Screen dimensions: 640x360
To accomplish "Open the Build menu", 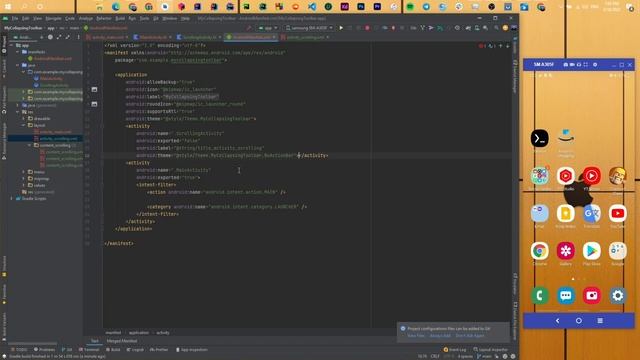I will point(120,18).
